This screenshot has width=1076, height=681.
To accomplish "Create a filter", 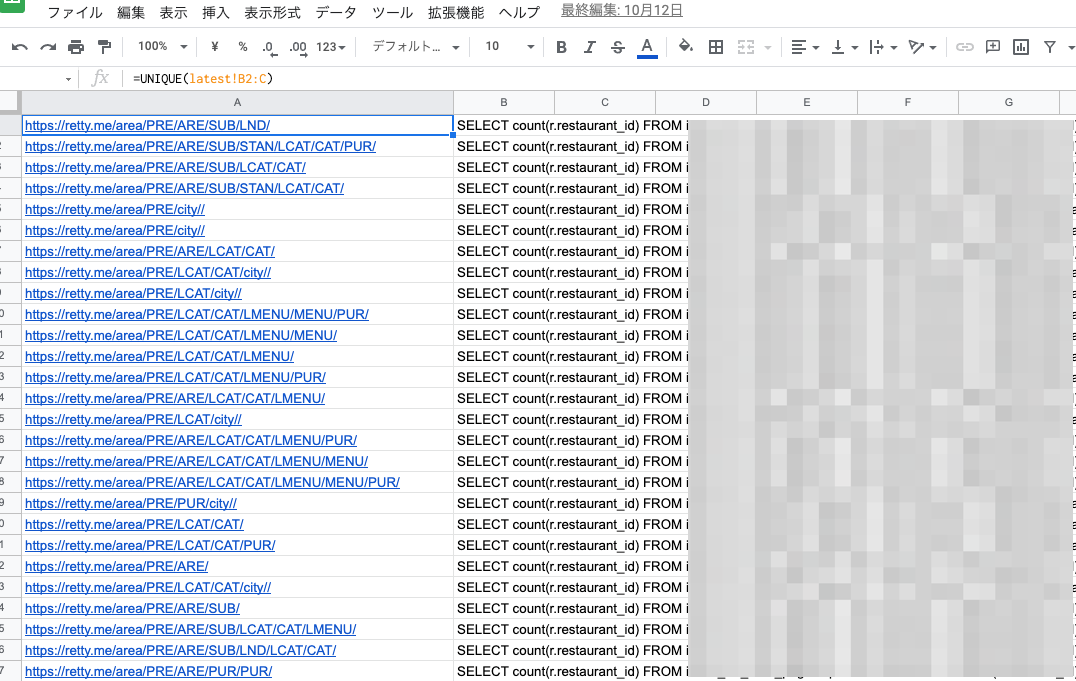I will [1049, 47].
